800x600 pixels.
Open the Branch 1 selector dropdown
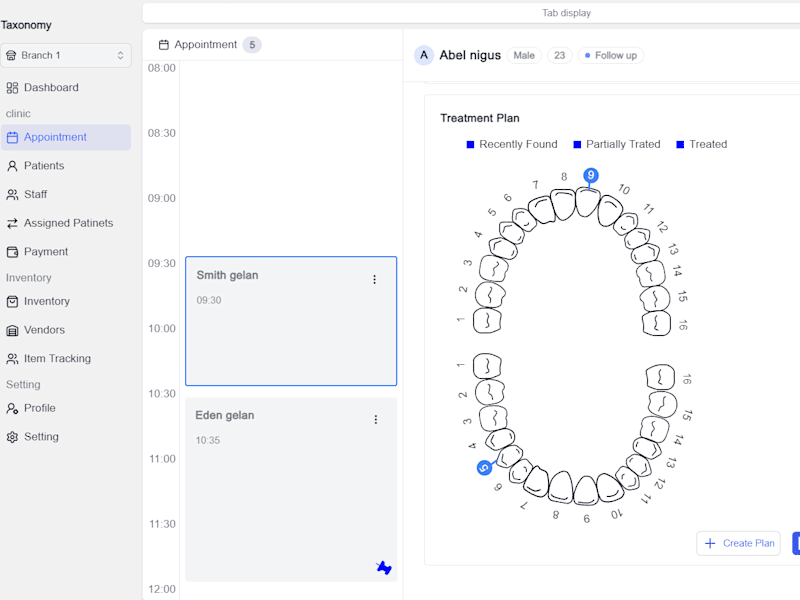coord(66,55)
